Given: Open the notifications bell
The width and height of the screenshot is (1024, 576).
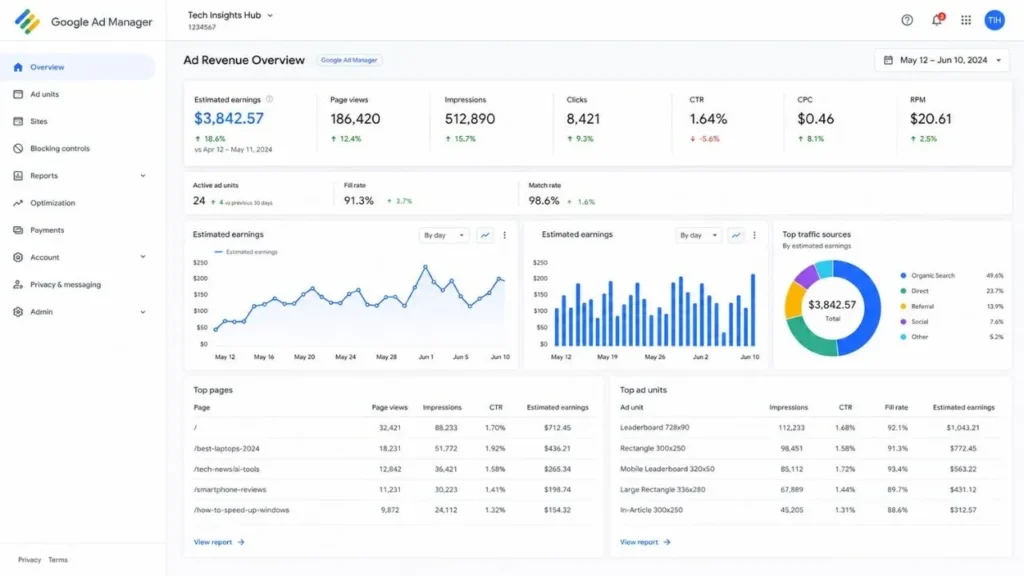Looking at the screenshot, I should [936, 20].
